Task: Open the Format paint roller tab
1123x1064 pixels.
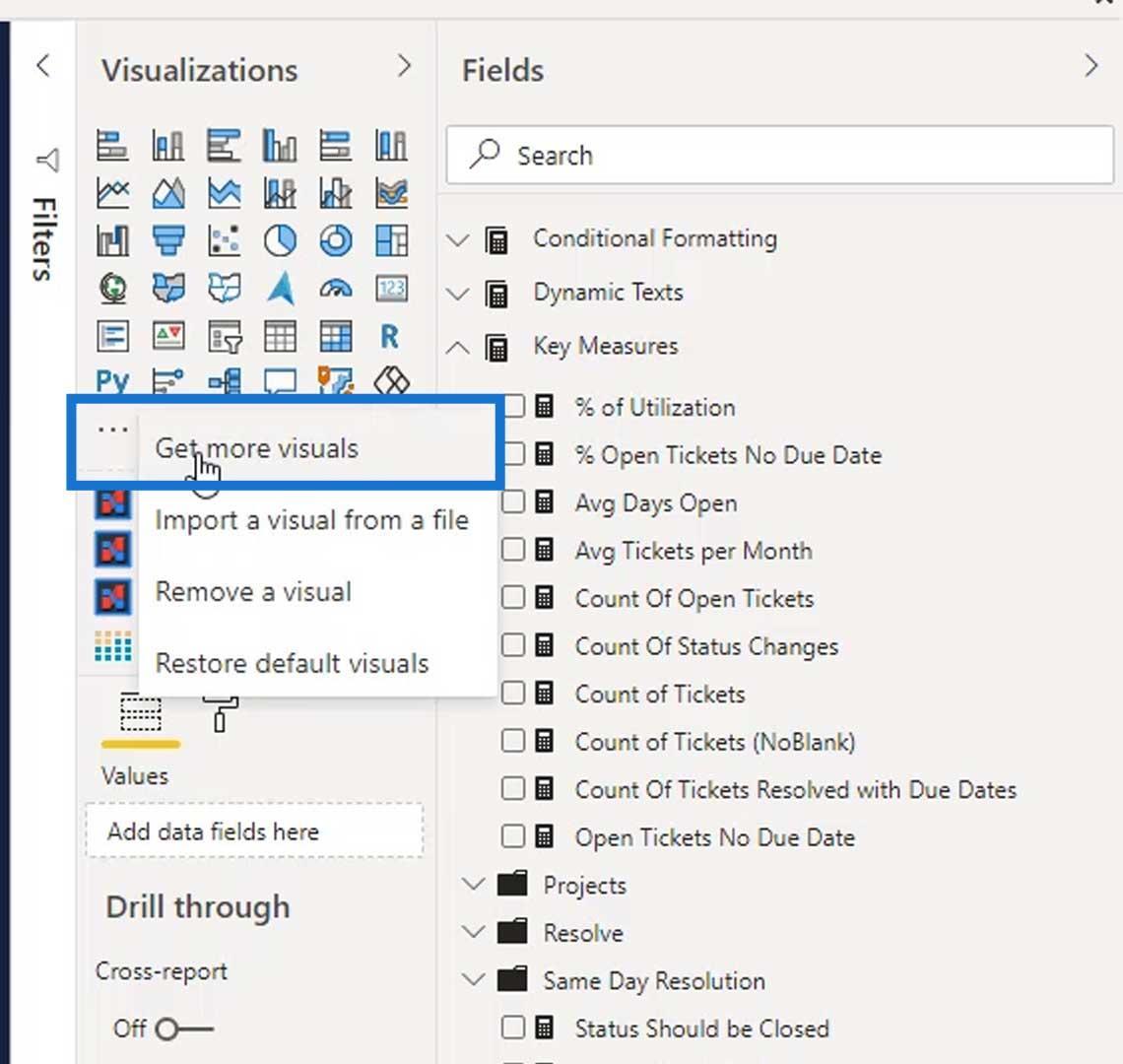Action: point(221,713)
